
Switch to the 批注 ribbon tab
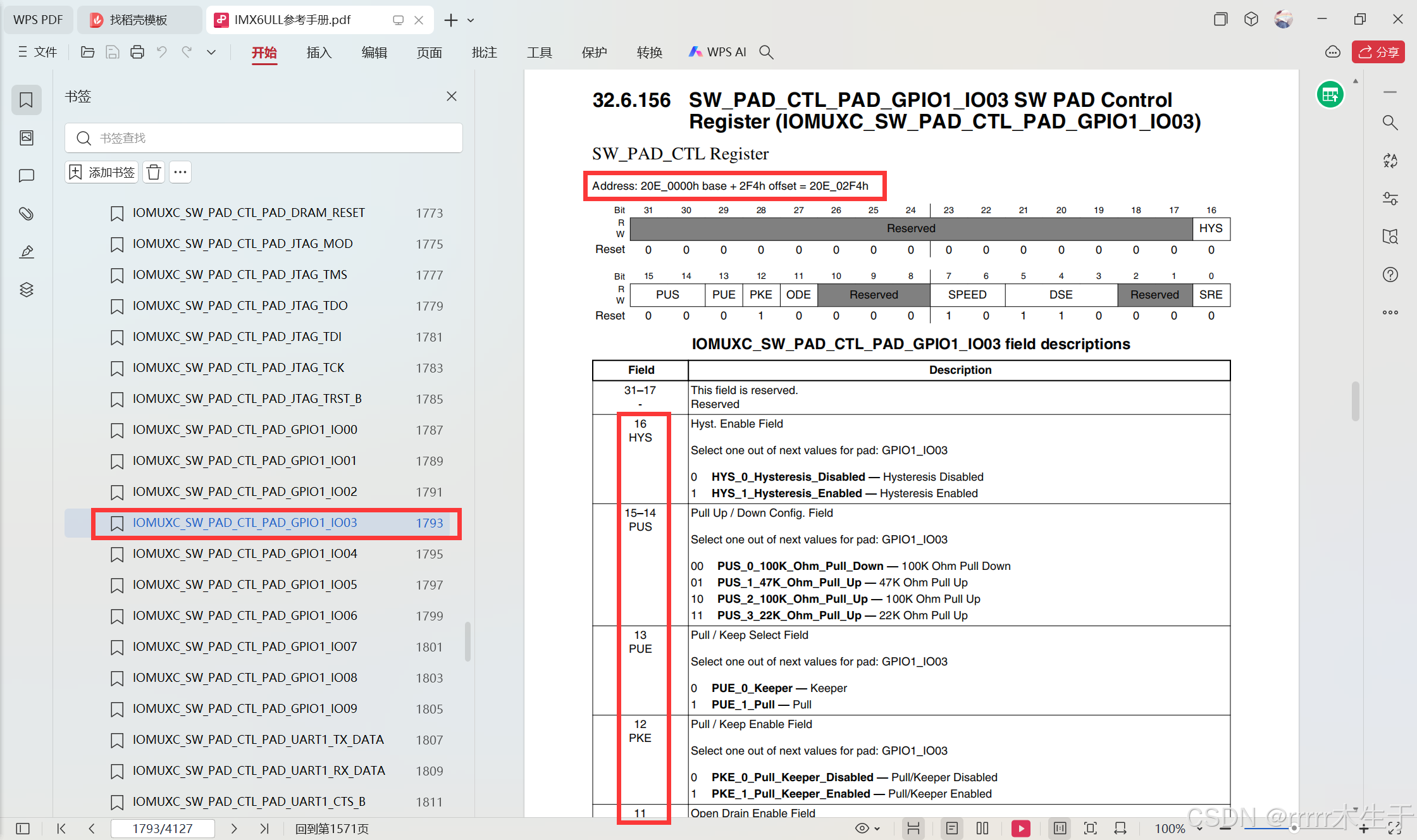[x=484, y=52]
